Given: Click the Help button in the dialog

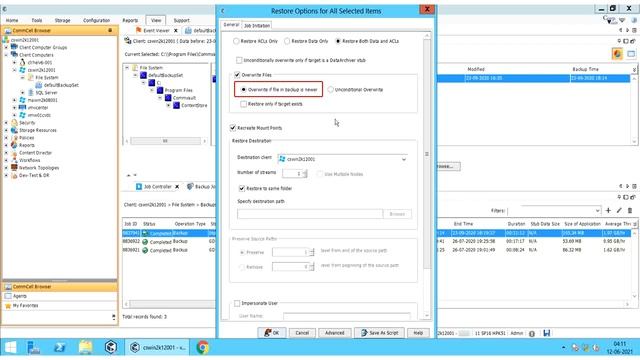Looking at the screenshot, I should (418, 333).
